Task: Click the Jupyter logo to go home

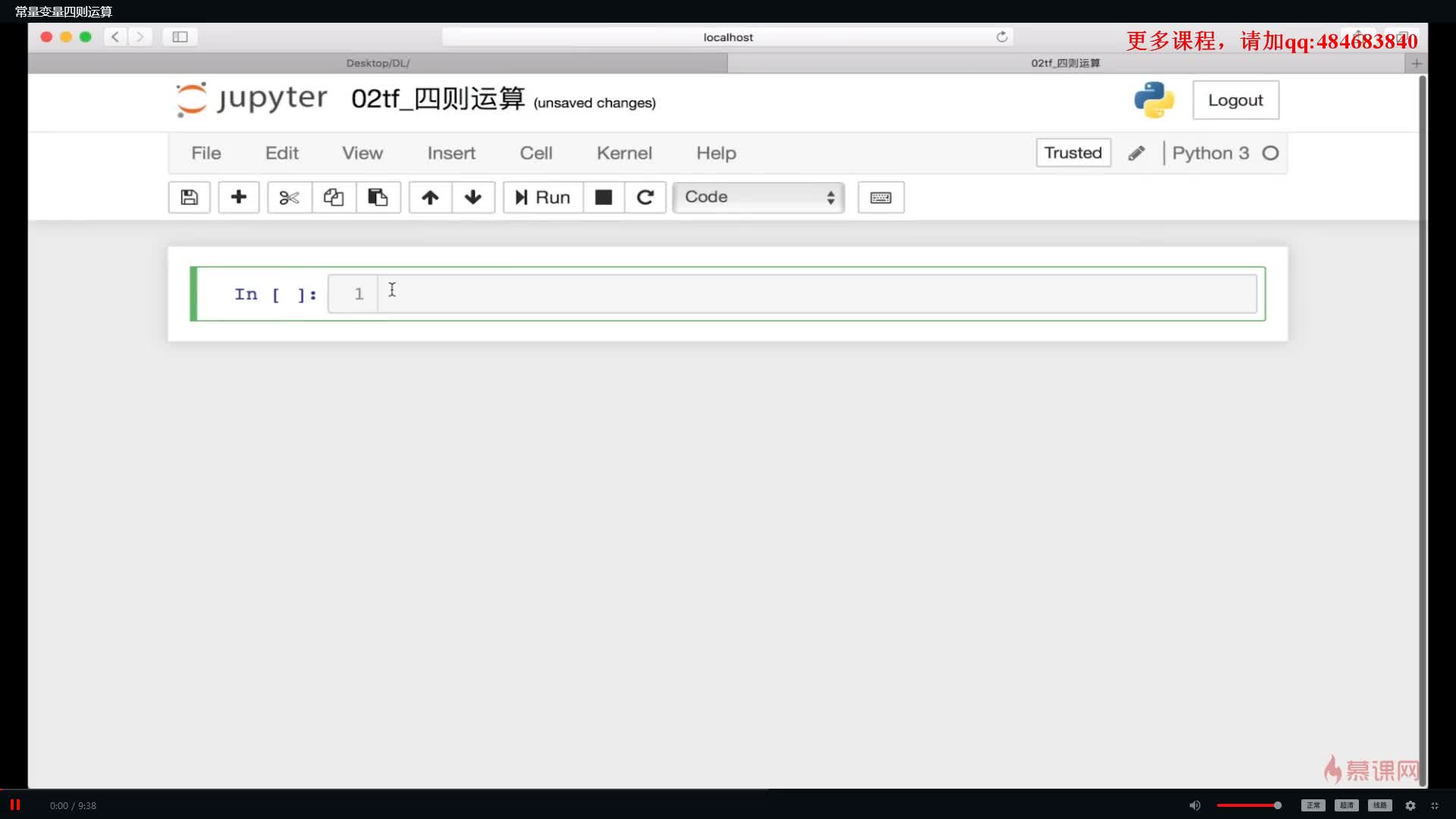Action: 252,99
